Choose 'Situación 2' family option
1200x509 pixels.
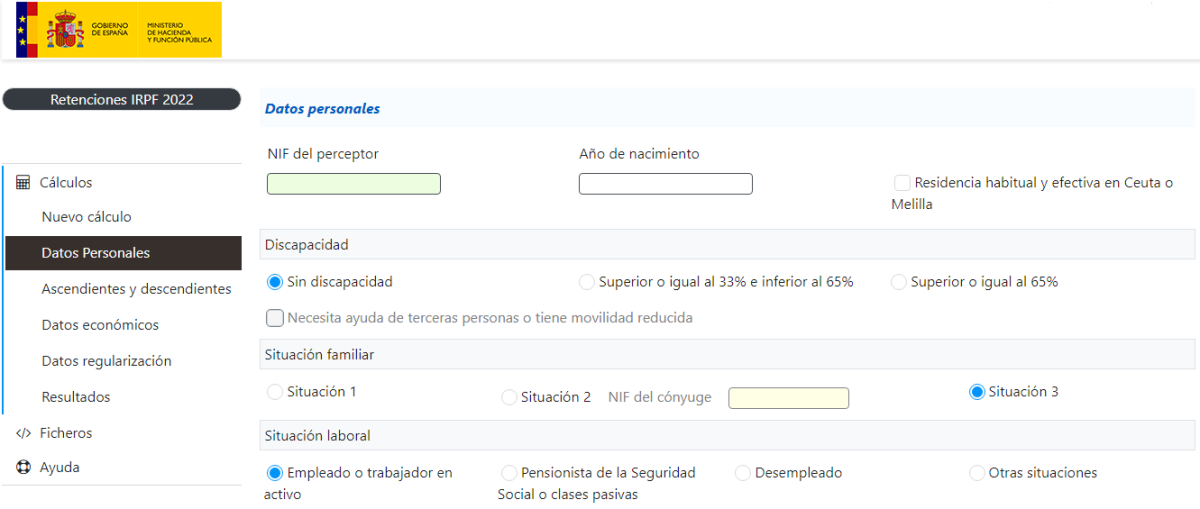[x=509, y=397]
